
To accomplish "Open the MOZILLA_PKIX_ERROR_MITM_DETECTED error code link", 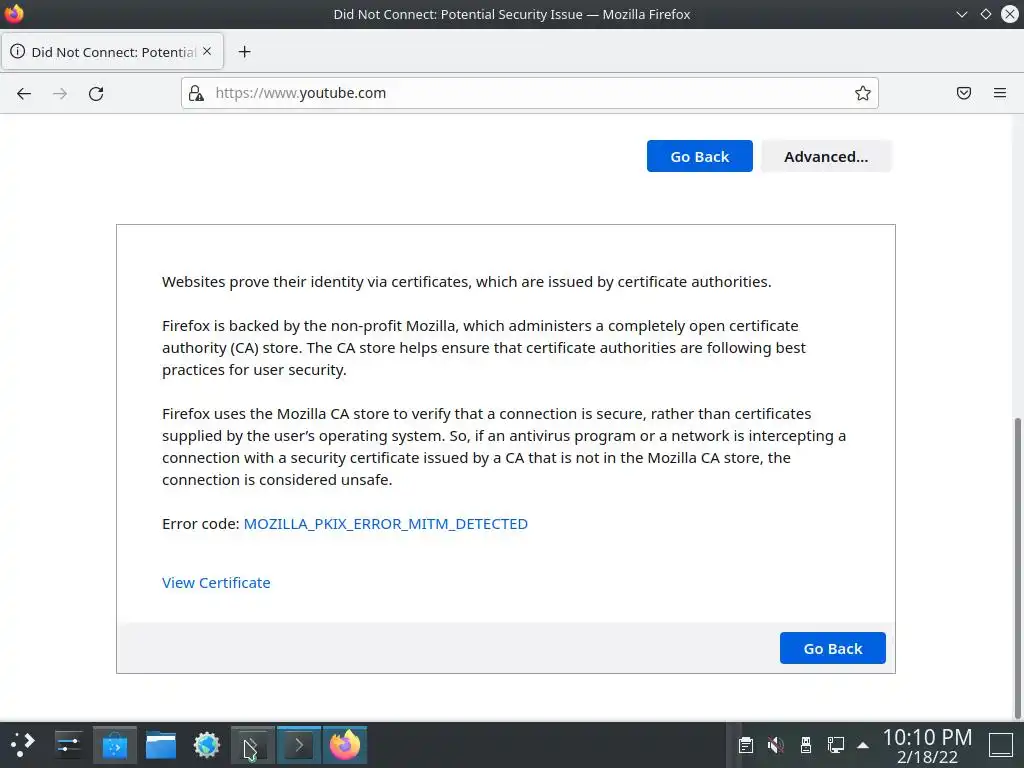I will click(385, 524).
